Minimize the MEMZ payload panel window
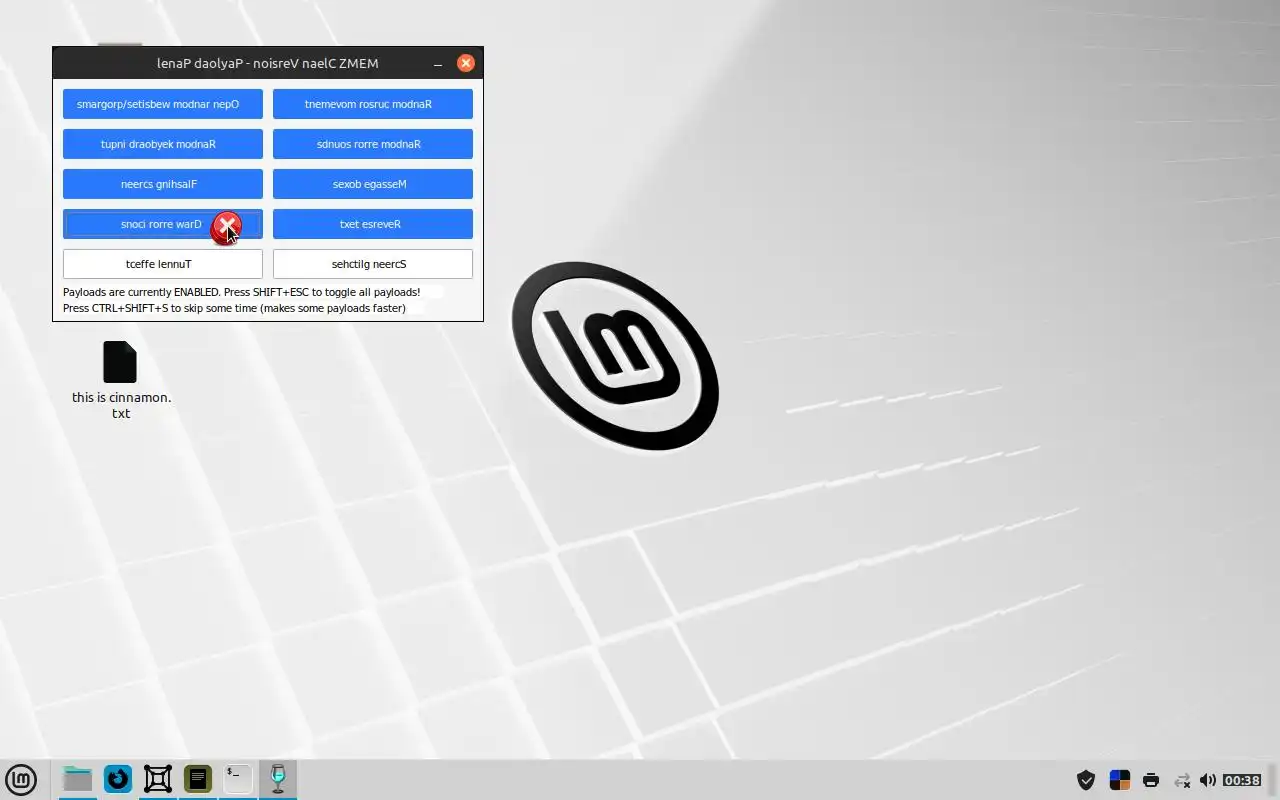 [438, 63]
